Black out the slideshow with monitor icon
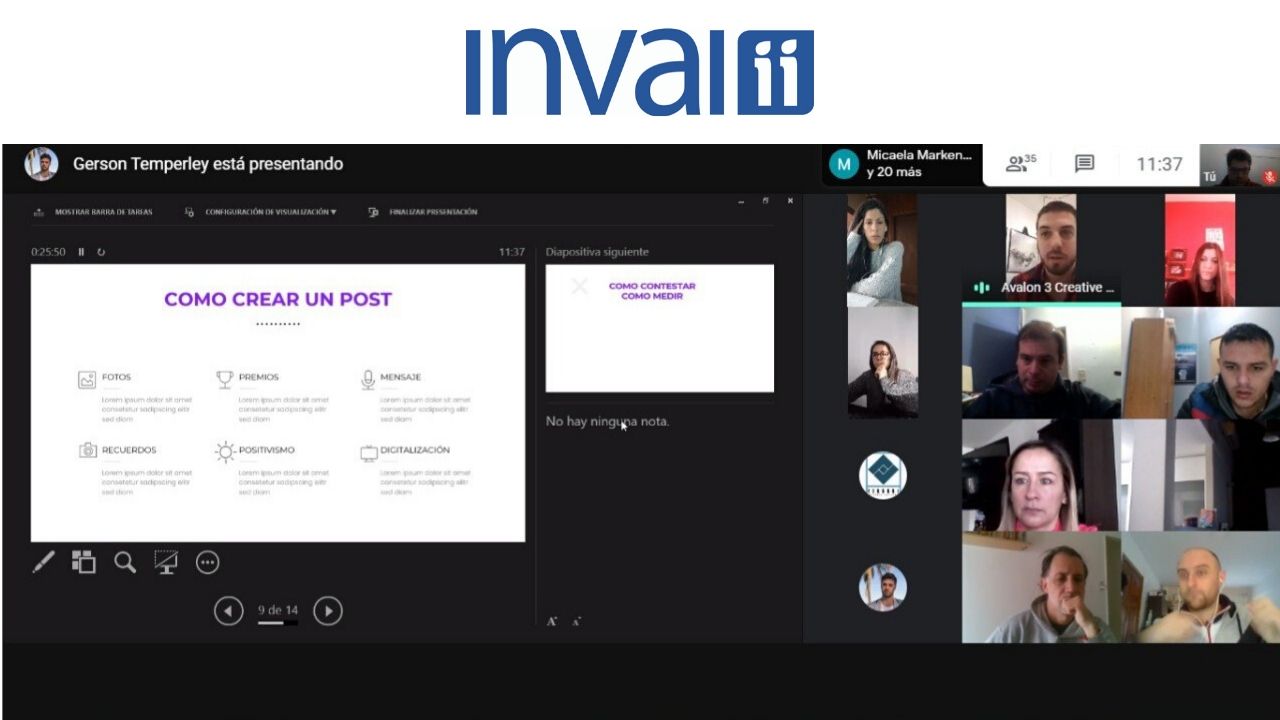 pos(166,562)
